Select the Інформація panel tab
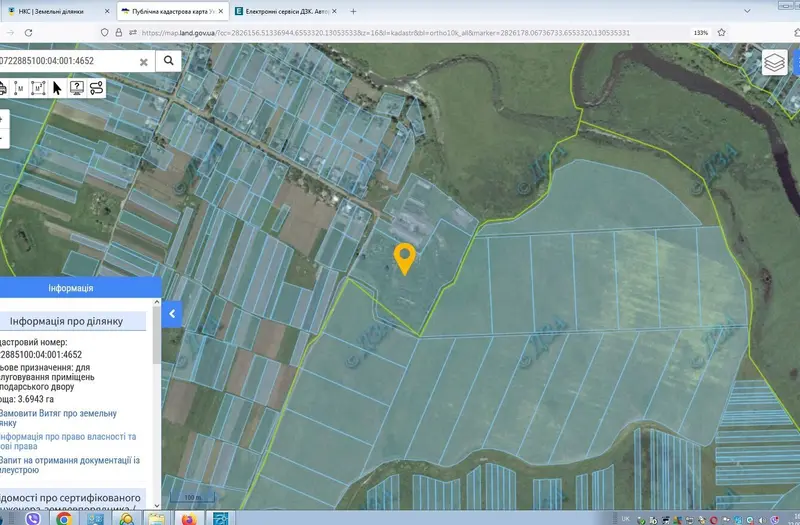This screenshot has height=525, width=800. click(x=71, y=288)
